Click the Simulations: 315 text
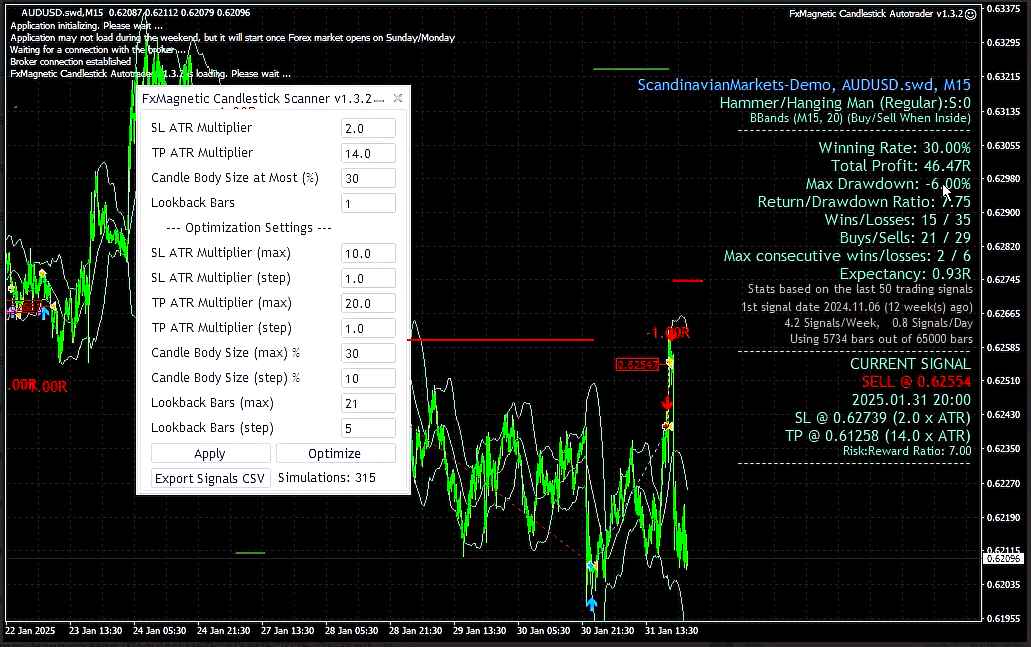 click(327, 478)
